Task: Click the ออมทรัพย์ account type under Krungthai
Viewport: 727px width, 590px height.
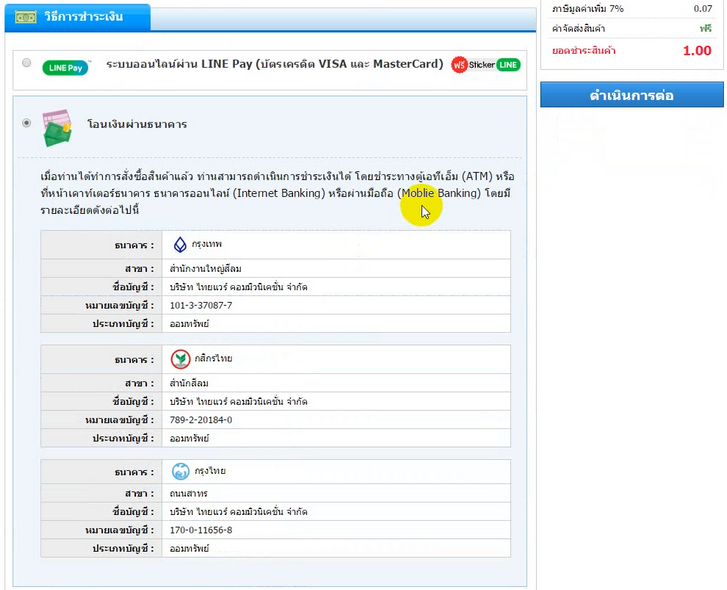Action: point(189,549)
